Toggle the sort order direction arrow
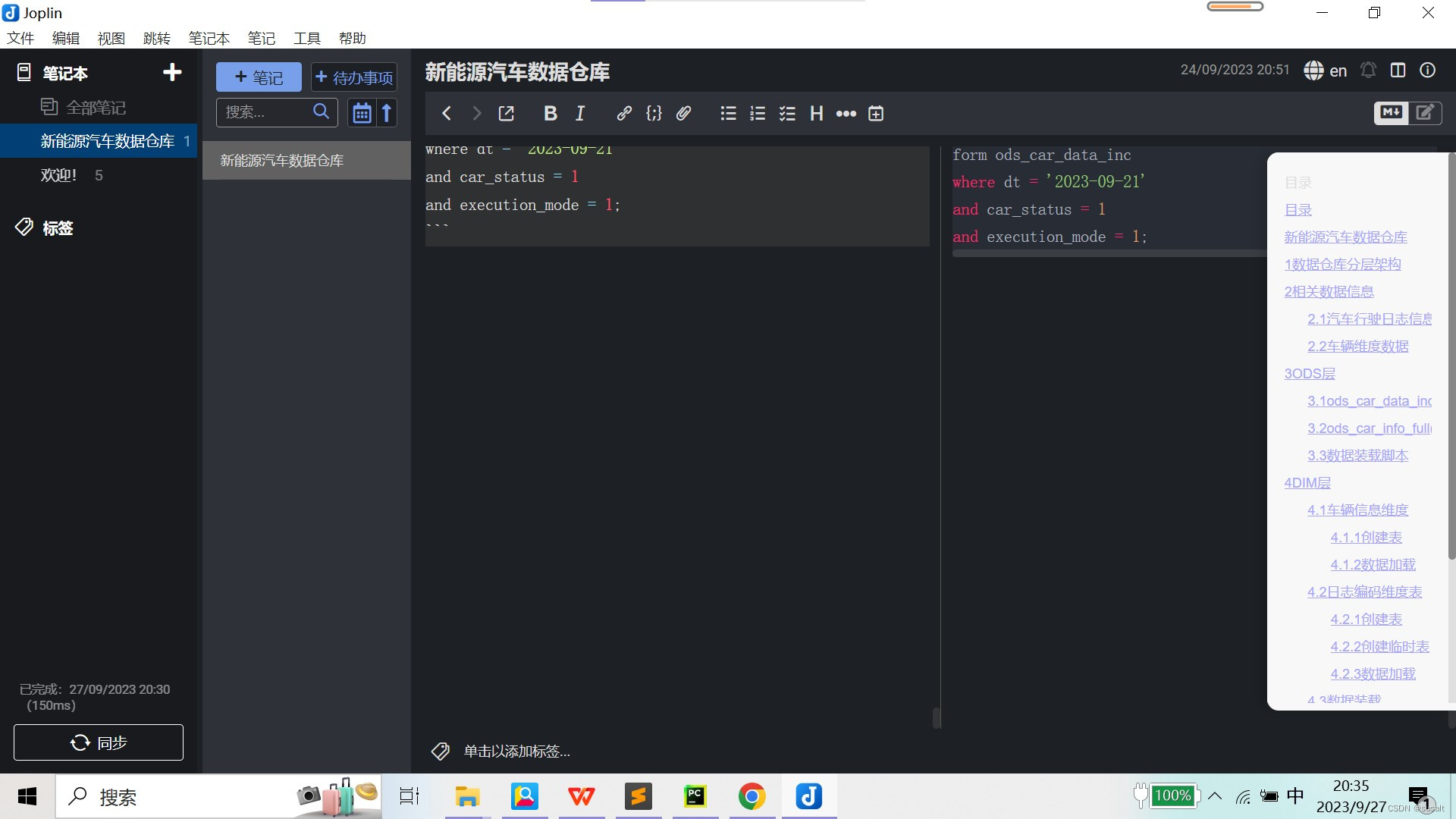The width and height of the screenshot is (1456, 819). click(387, 113)
